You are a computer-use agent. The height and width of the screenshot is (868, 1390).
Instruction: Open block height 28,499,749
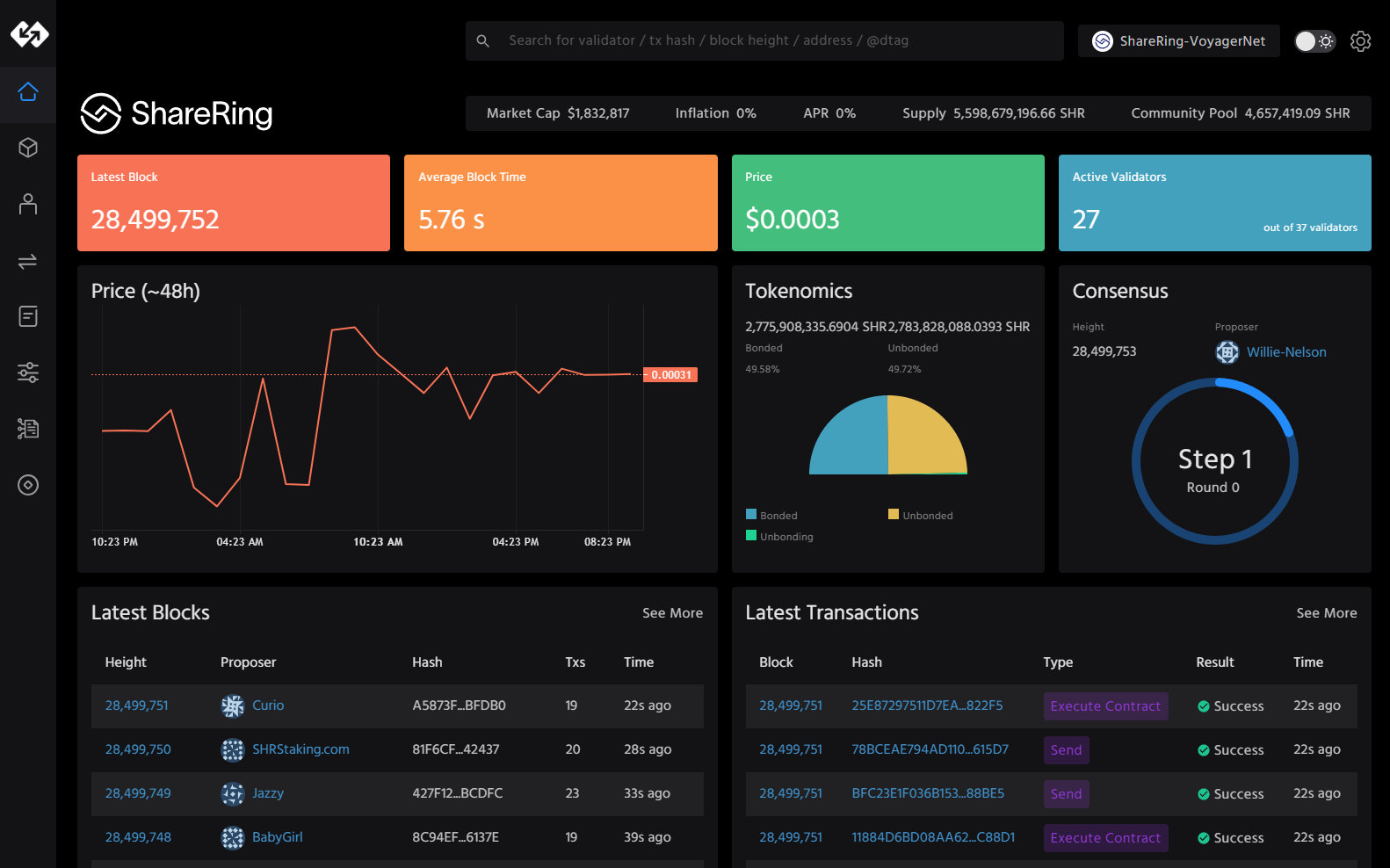point(138,793)
